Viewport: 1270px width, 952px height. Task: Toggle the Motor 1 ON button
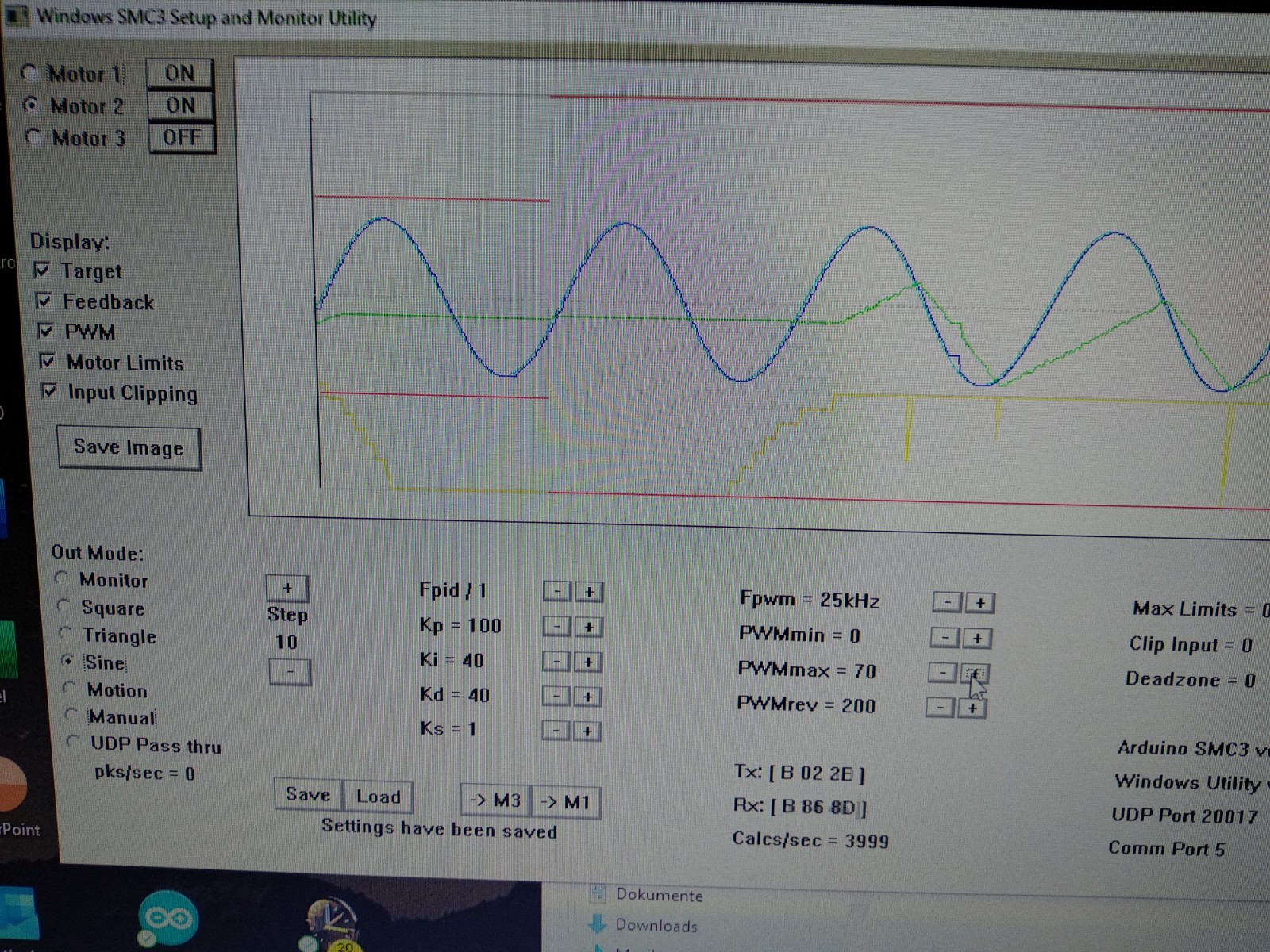pyautogui.click(x=179, y=74)
